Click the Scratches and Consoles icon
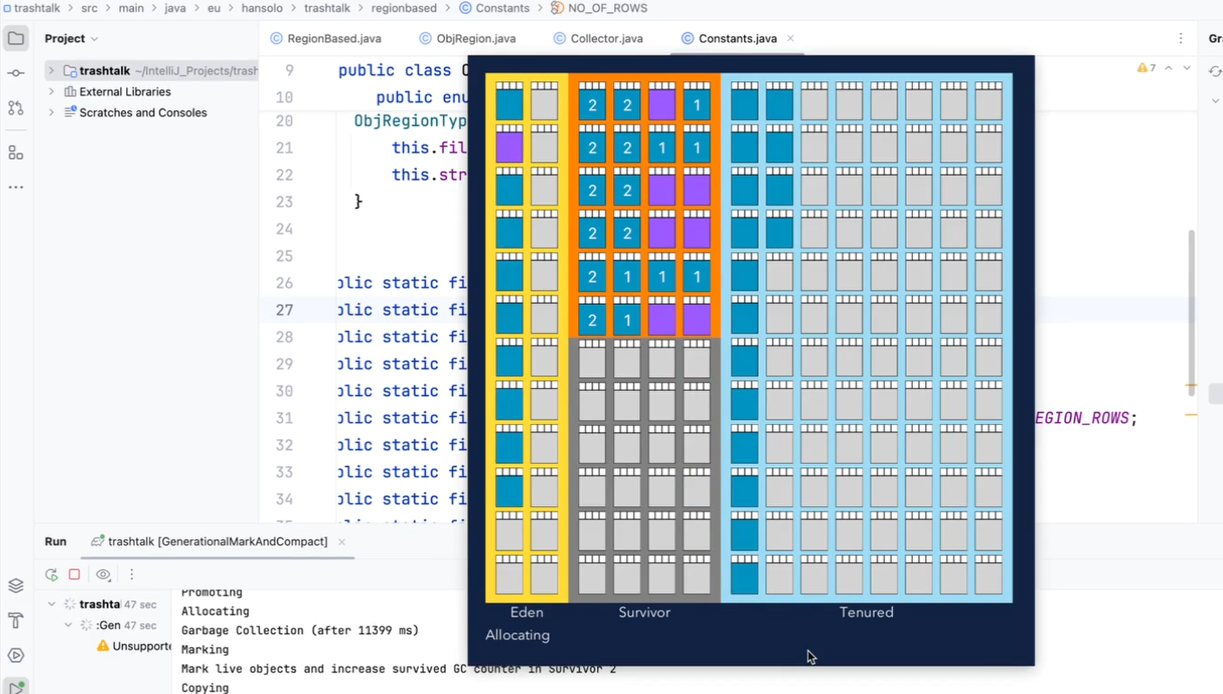This screenshot has height=694, width=1223. [x=70, y=113]
